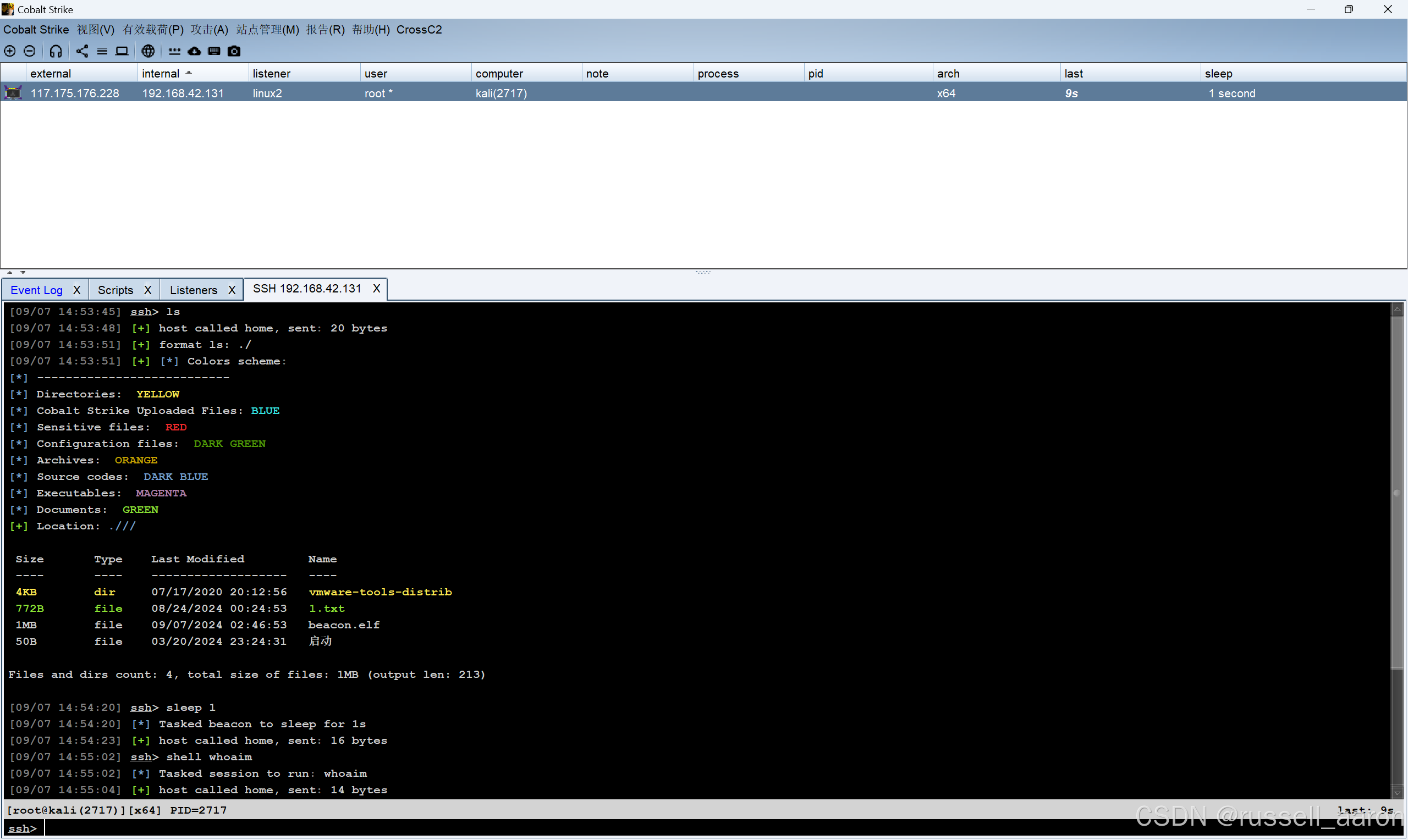The height and width of the screenshot is (840, 1408).
Task: Close the SSH 192.168.42.131 tab
Action: pos(377,289)
